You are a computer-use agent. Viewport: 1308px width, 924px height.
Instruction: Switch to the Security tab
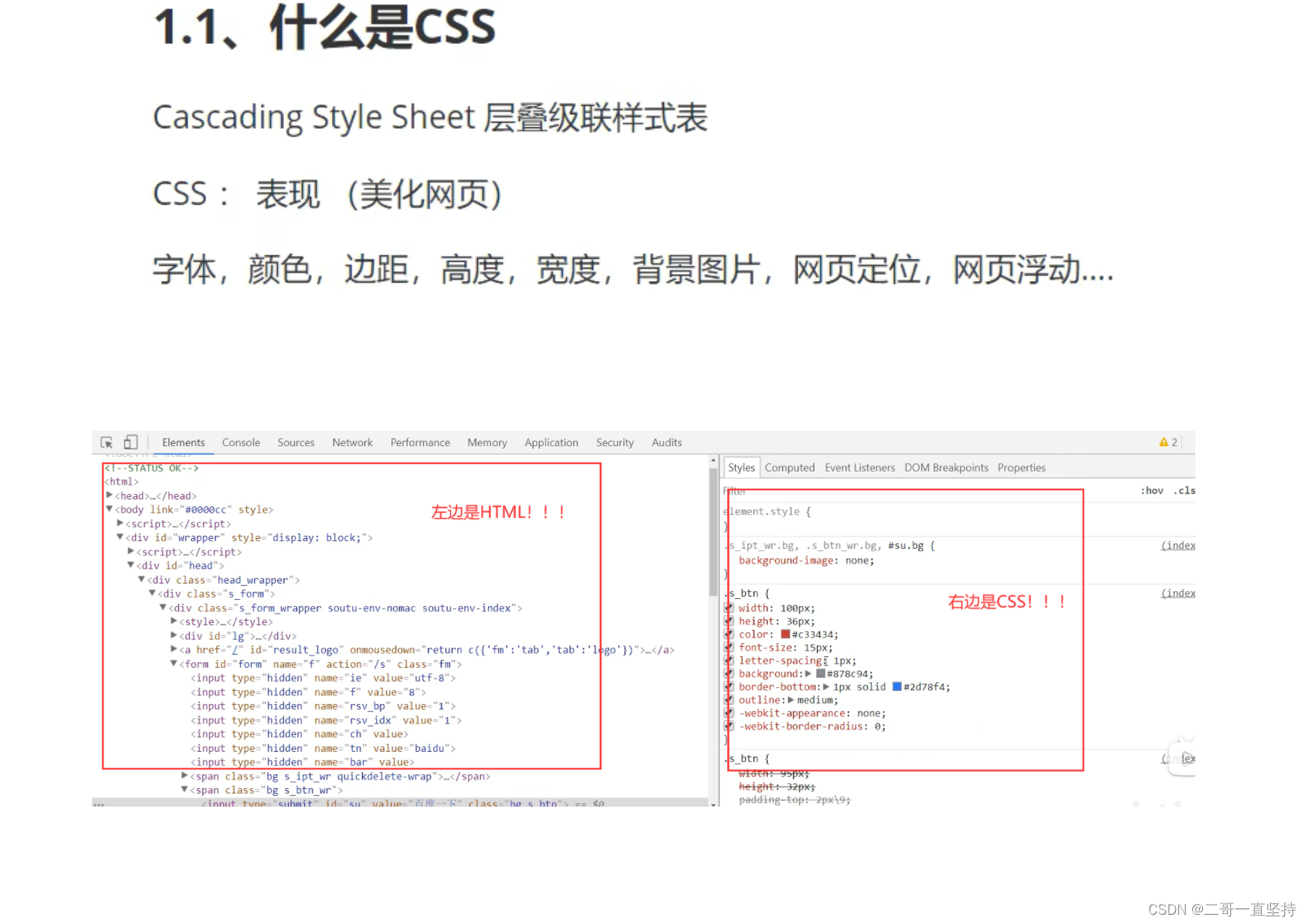pos(615,442)
